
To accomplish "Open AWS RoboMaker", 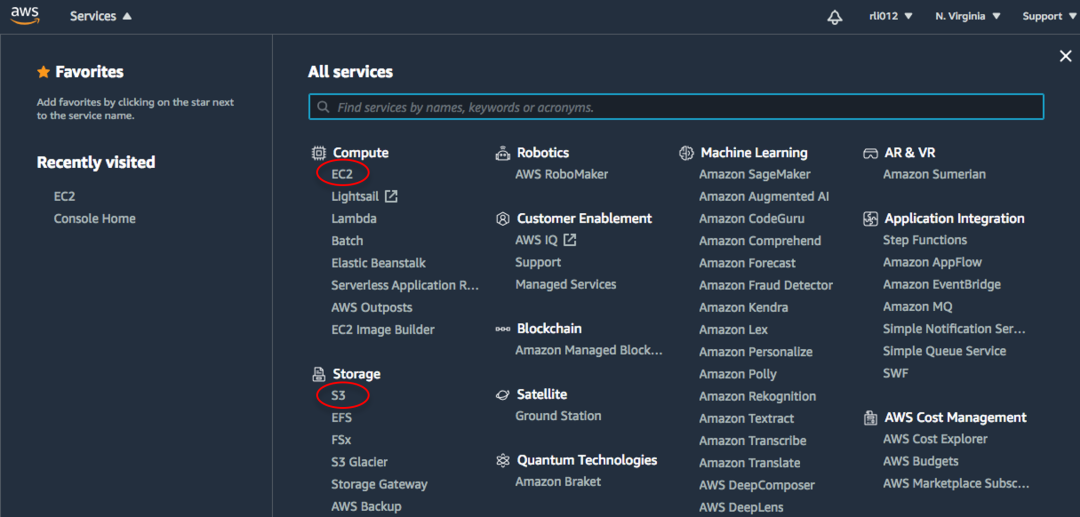I will [562, 174].
